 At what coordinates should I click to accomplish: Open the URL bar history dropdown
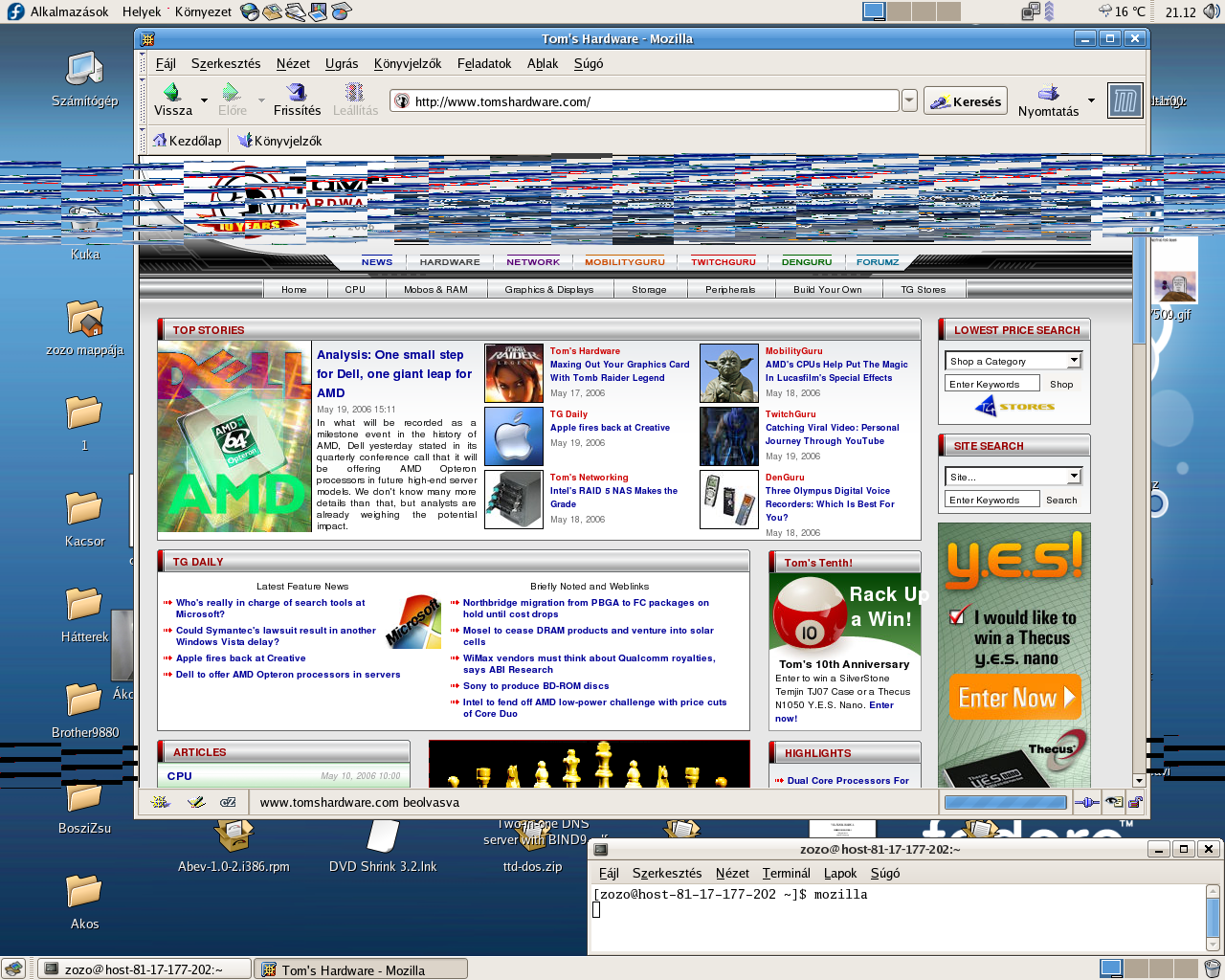909,100
